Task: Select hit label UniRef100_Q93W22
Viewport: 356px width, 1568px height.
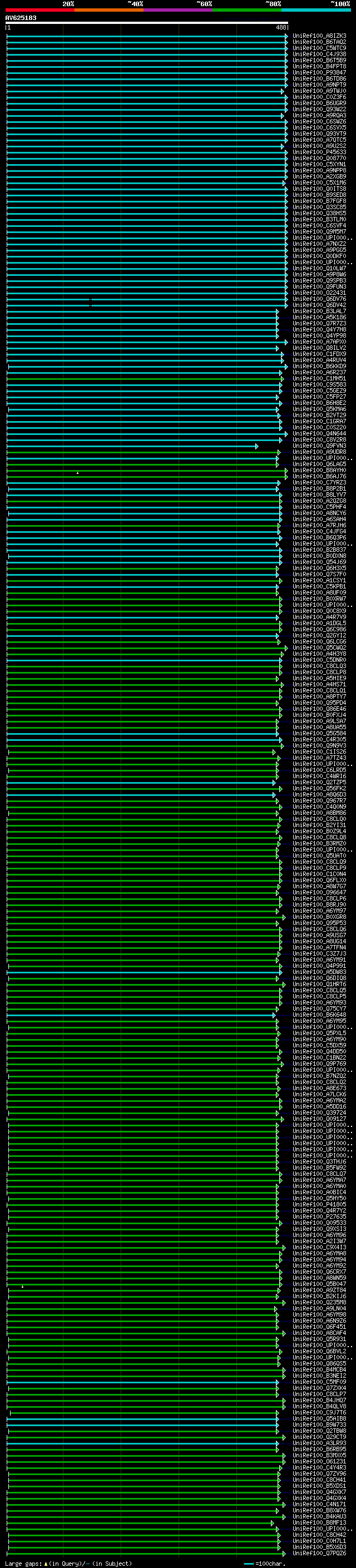Action: point(319,110)
